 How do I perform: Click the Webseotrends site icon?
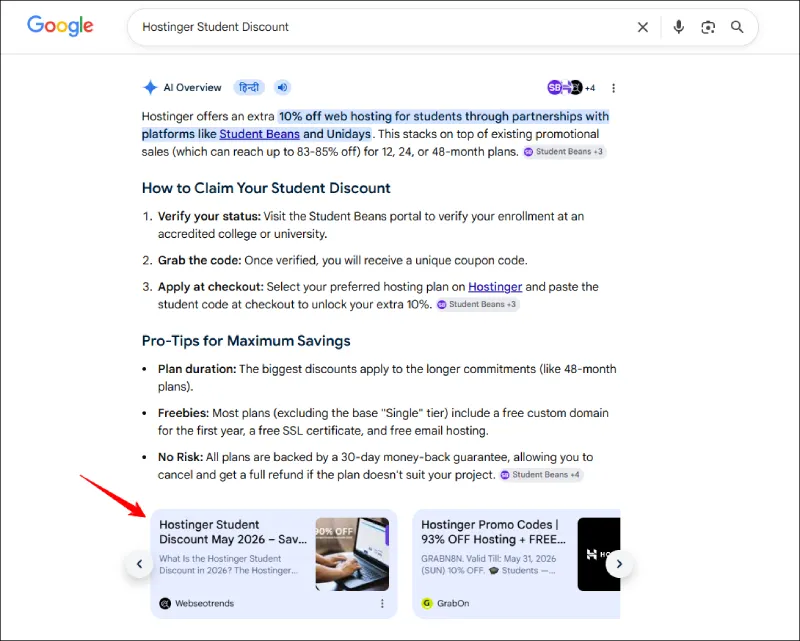point(165,603)
